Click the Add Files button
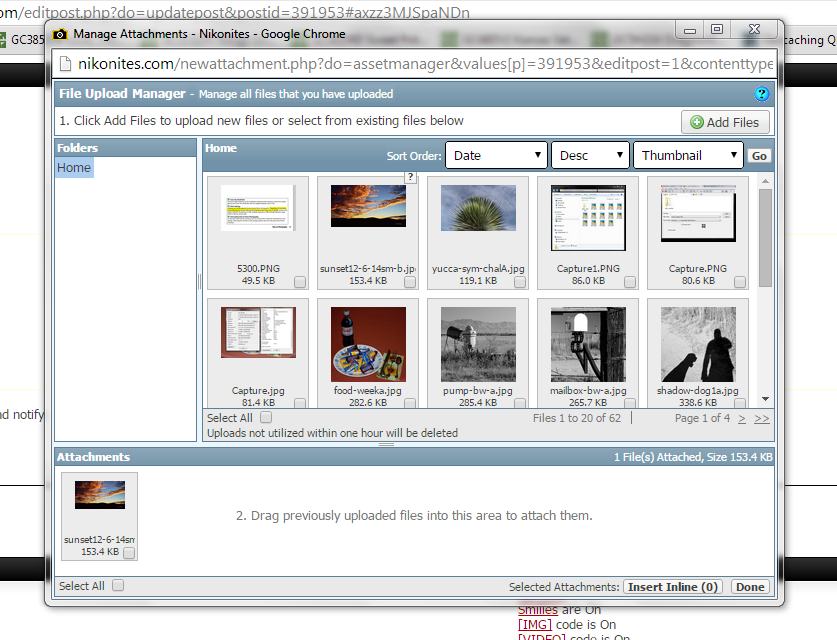 [x=725, y=122]
